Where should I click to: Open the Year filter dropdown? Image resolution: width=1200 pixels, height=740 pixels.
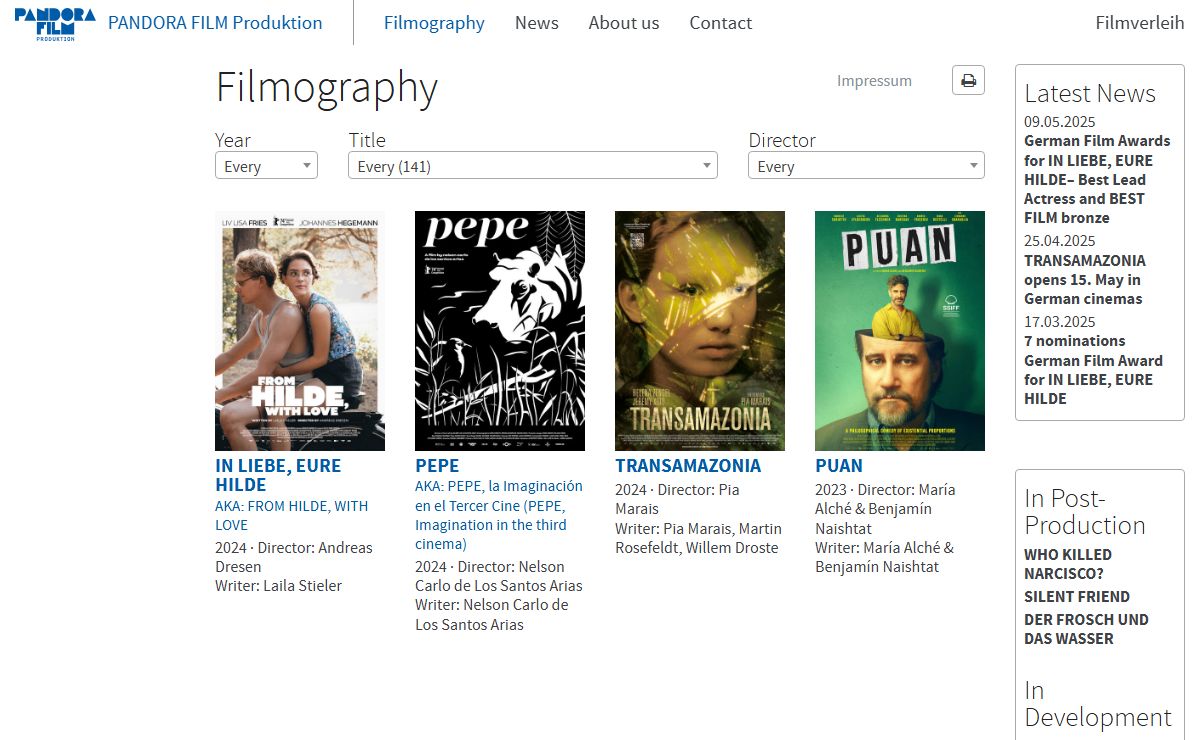(x=266, y=166)
